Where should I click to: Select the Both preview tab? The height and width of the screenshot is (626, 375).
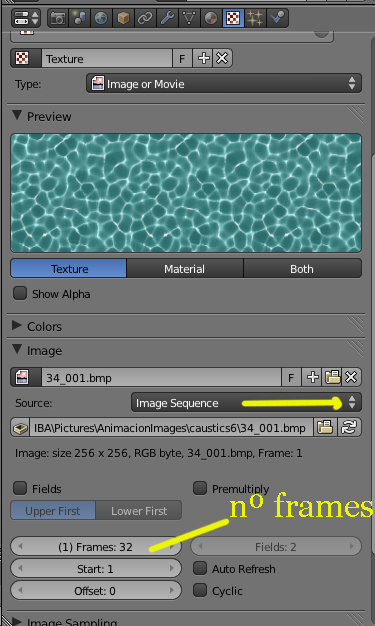[302, 268]
